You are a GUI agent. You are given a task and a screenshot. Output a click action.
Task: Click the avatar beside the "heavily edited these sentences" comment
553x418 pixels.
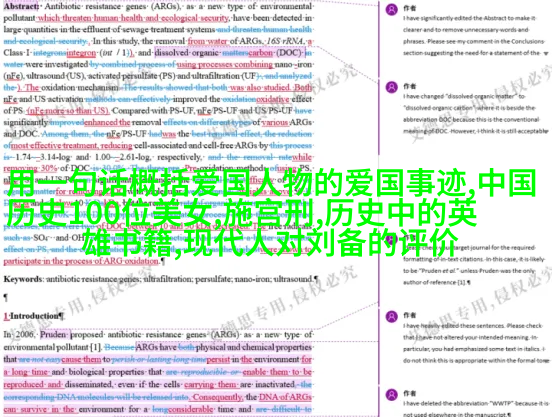[391, 316]
